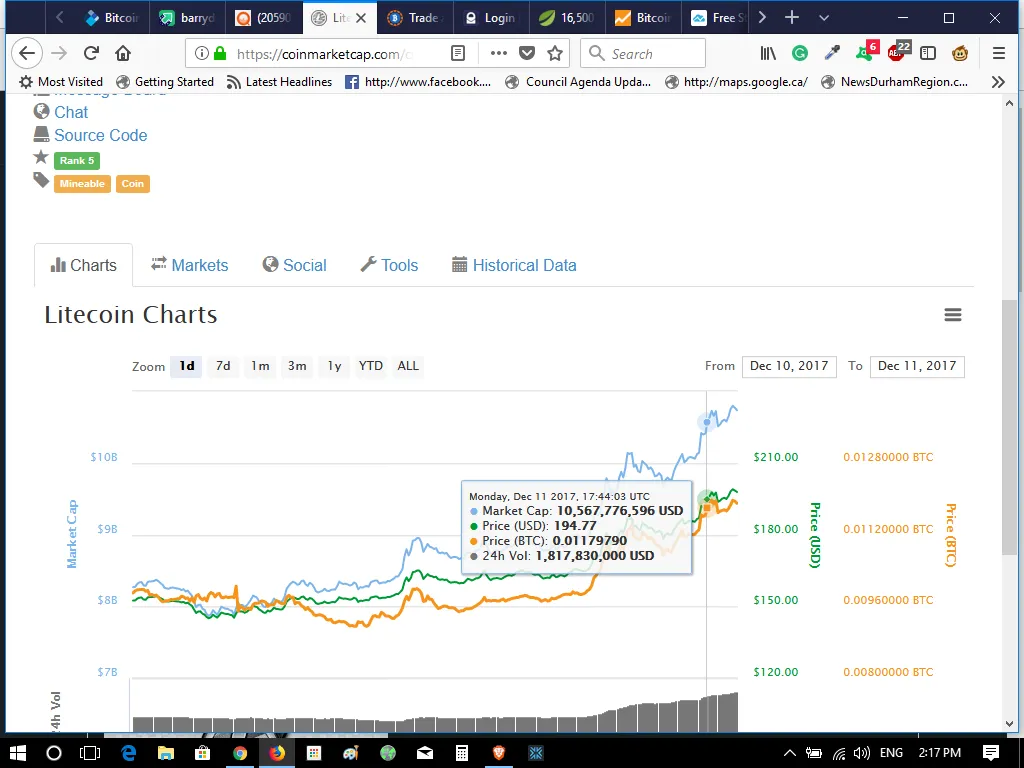This screenshot has height=768, width=1024.
Task: Set chart zoom to YTD
Action: (371, 366)
